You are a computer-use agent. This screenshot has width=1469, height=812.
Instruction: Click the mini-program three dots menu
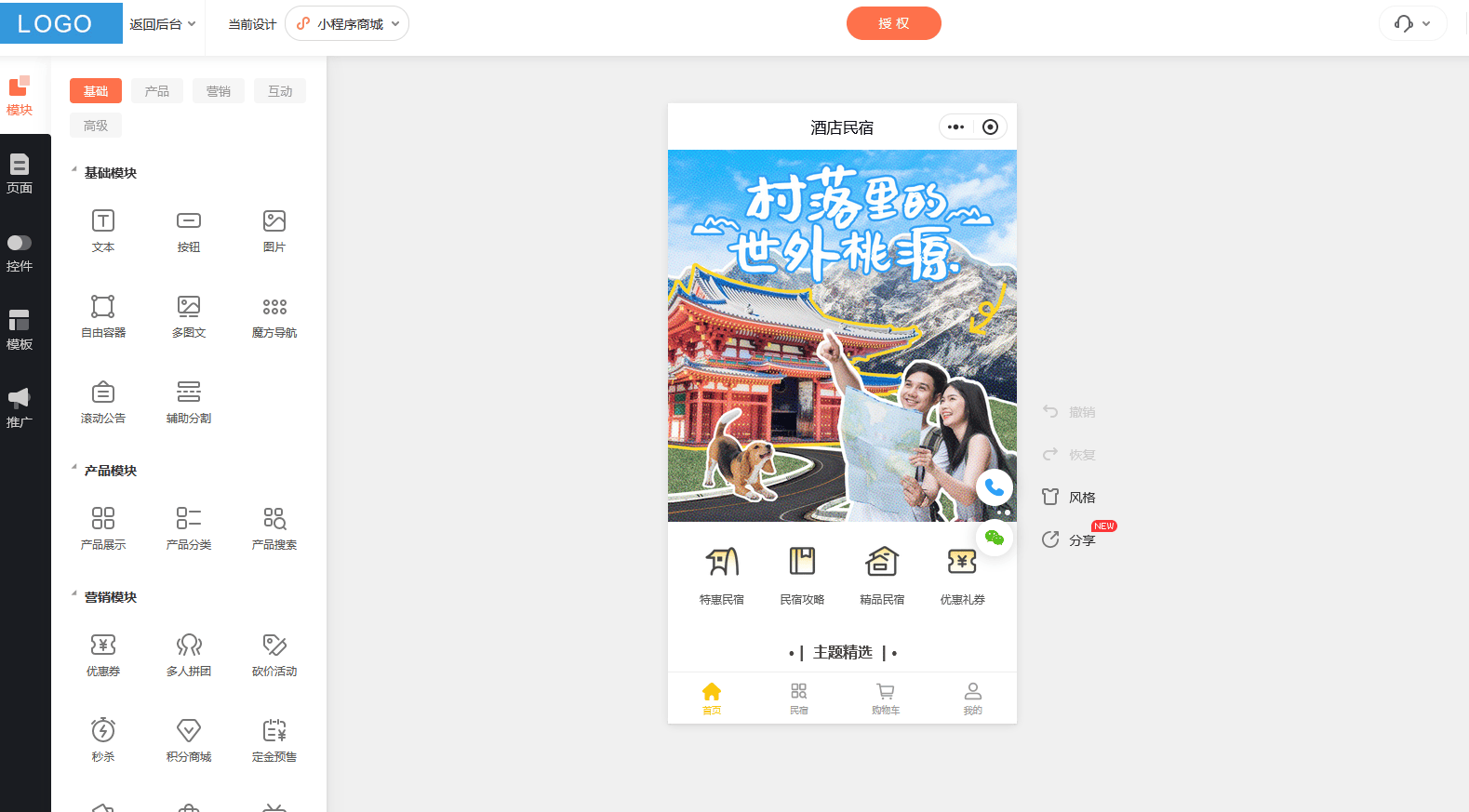coord(955,126)
